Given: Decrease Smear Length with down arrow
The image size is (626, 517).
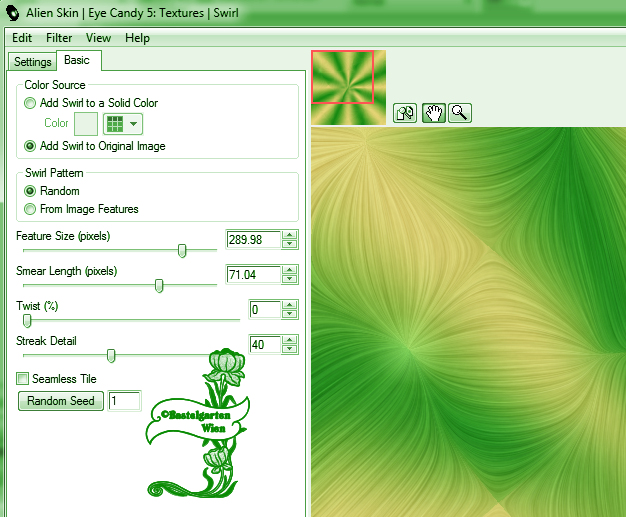Looking at the screenshot, I should click(290, 279).
